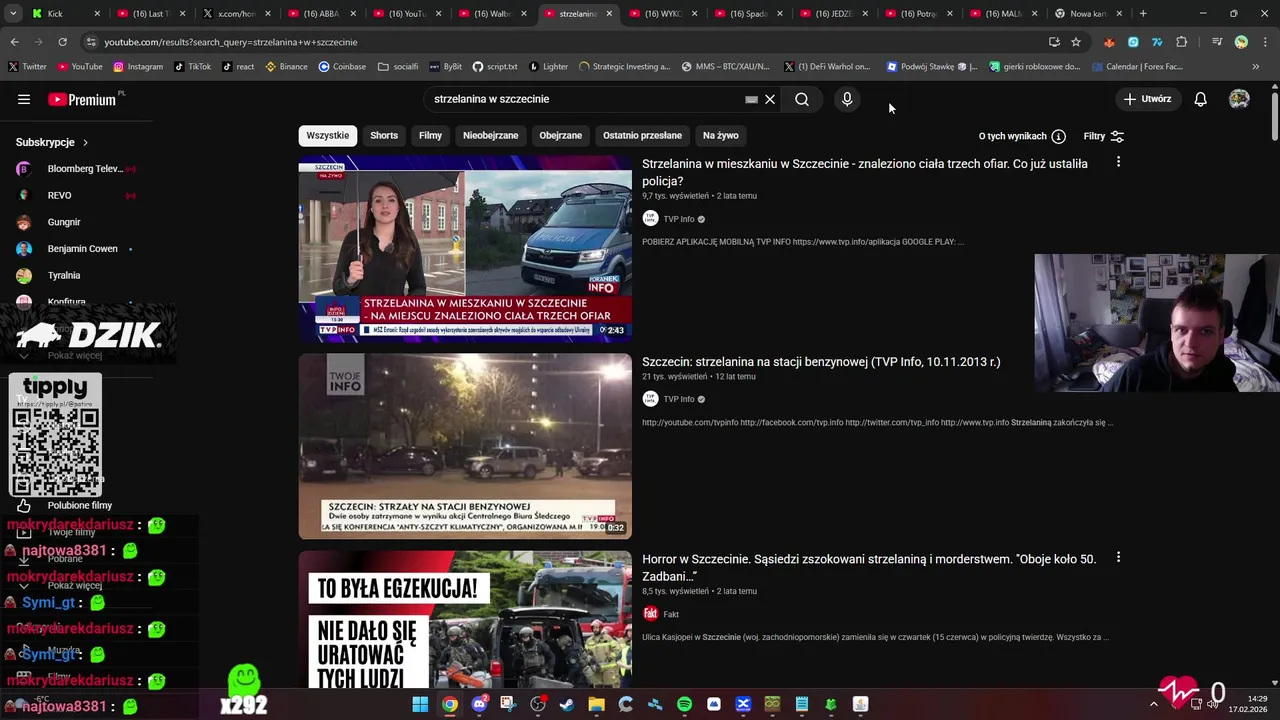Select the Filmy filter chip

pyautogui.click(x=430, y=136)
